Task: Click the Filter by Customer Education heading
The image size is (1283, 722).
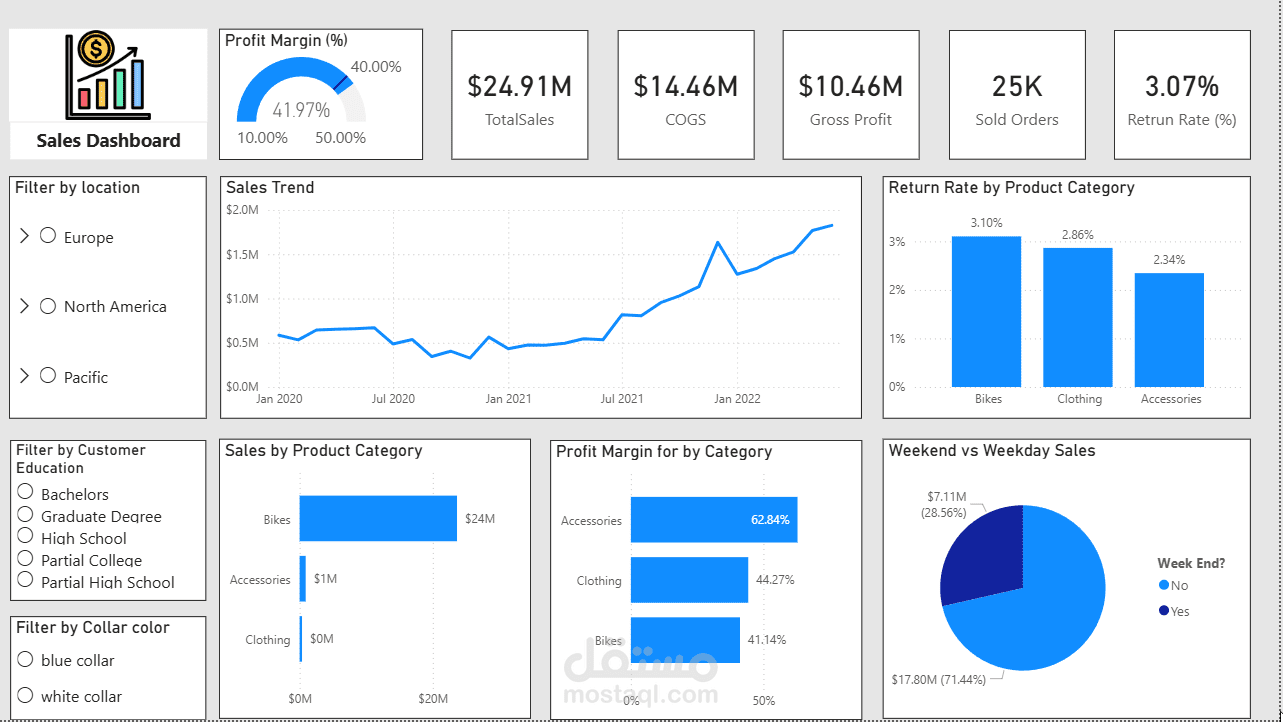Action: pos(81,459)
